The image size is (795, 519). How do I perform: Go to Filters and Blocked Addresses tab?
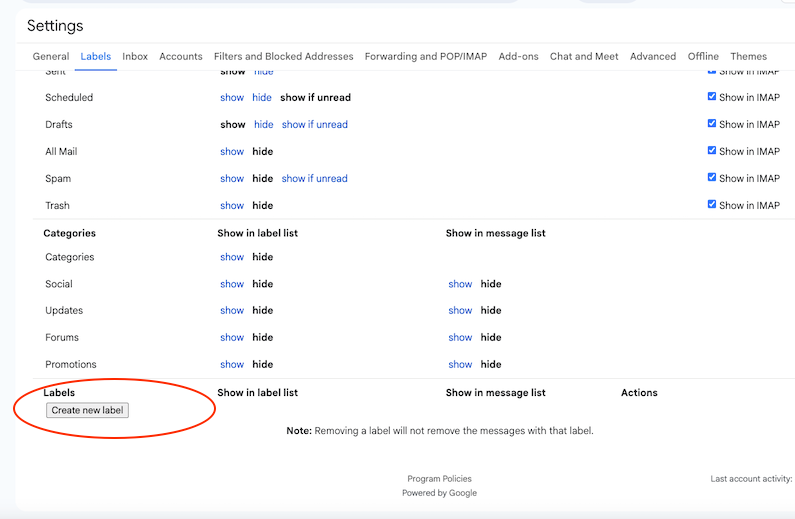[284, 57]
